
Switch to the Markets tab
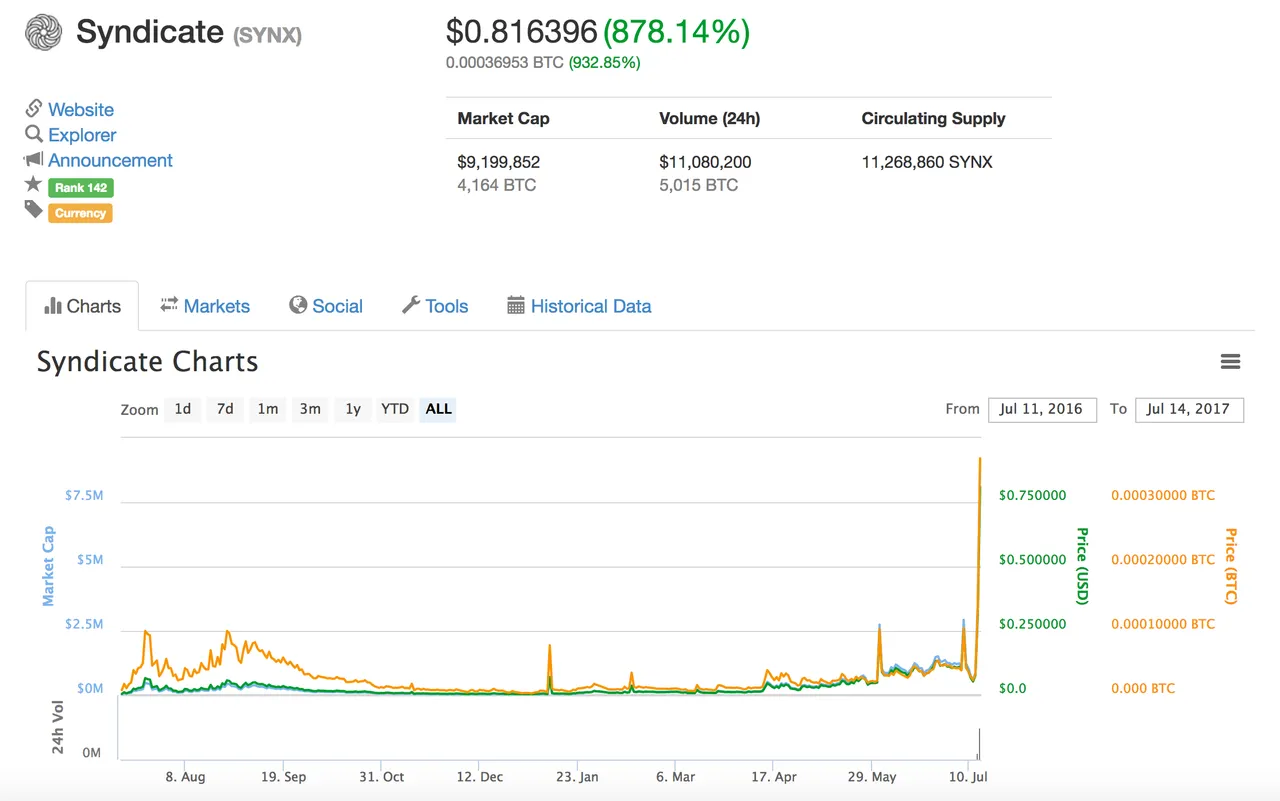pos(205,306)
